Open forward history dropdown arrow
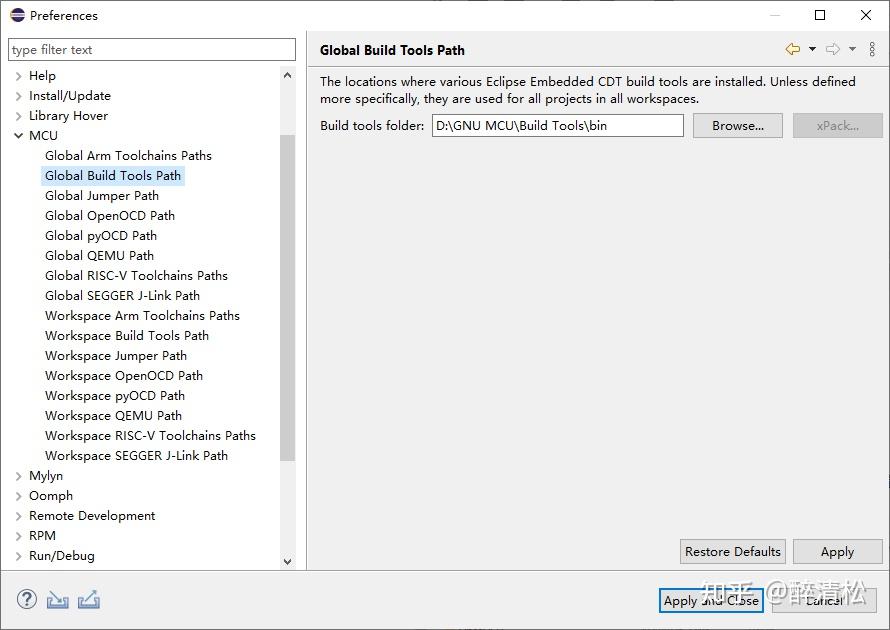This screenshot has width=890, height=630. point(852,49)
